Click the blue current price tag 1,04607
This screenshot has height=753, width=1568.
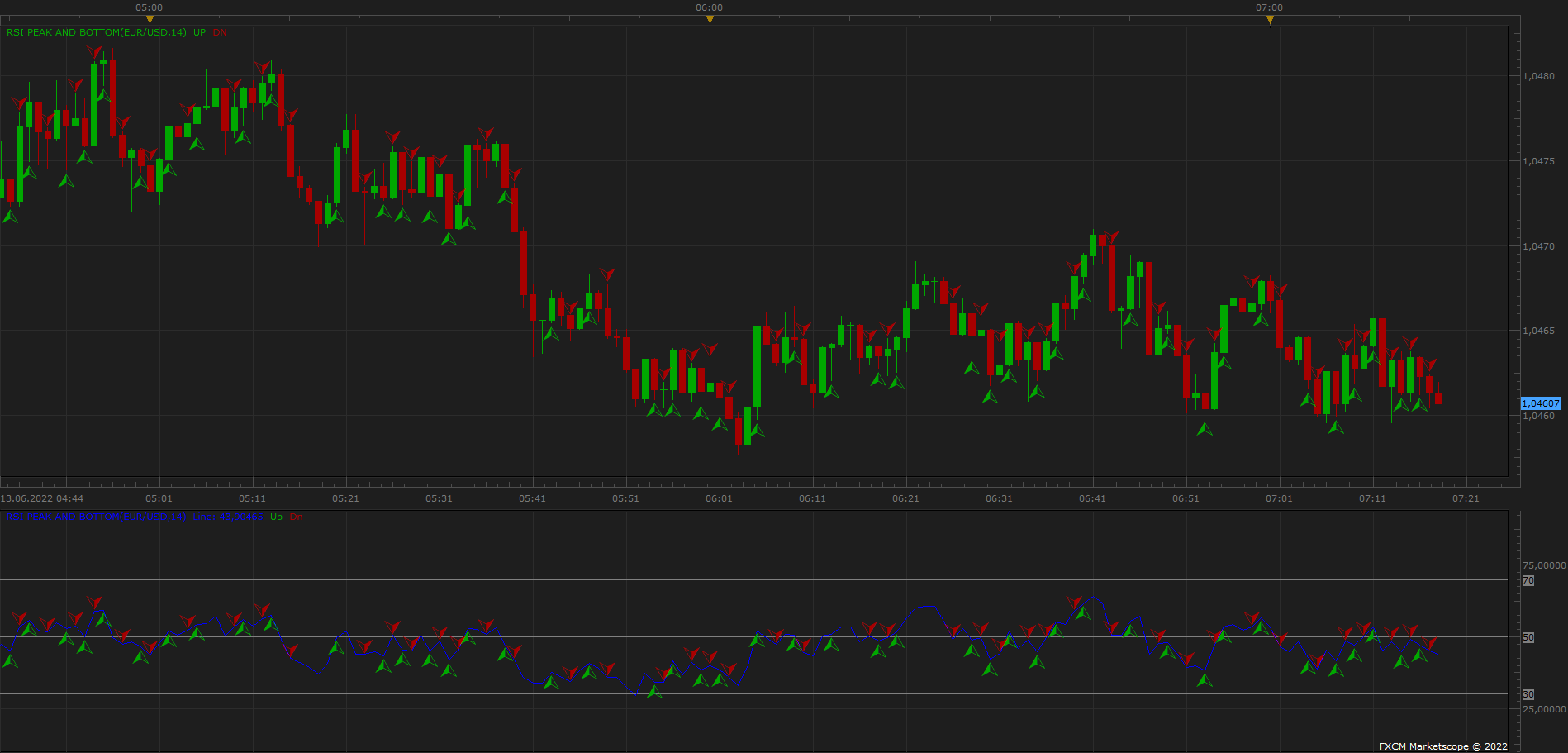(x=1541, y=403)
